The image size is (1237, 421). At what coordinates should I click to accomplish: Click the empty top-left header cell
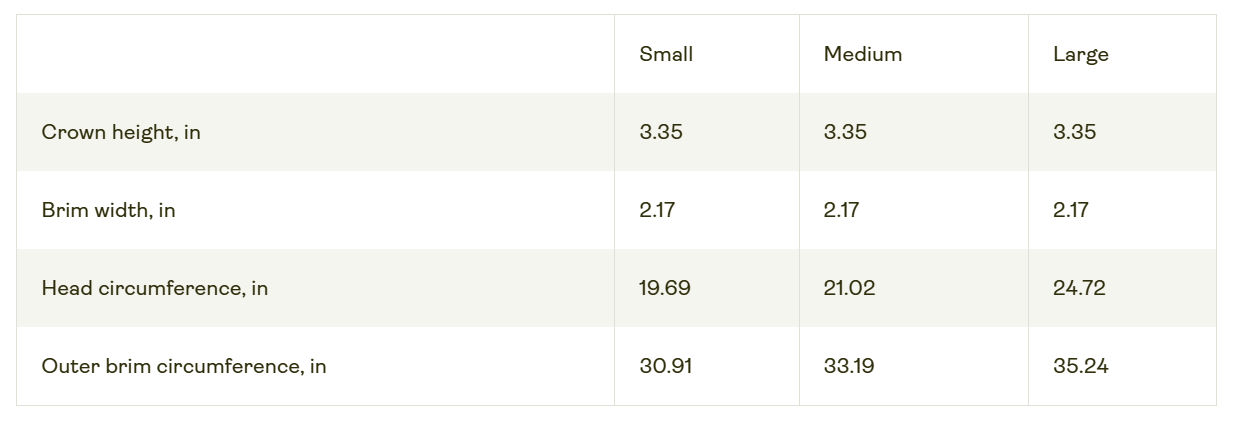315,54
